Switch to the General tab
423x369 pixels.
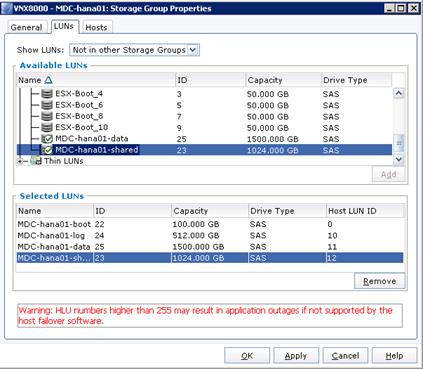(26, 27)
